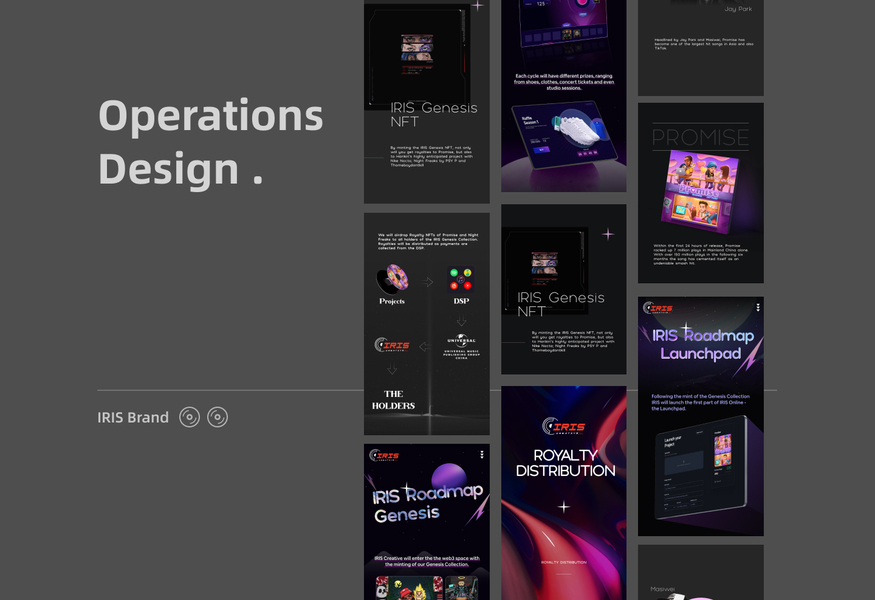Click down arrow below DSP icon

[x=461, y=320]
